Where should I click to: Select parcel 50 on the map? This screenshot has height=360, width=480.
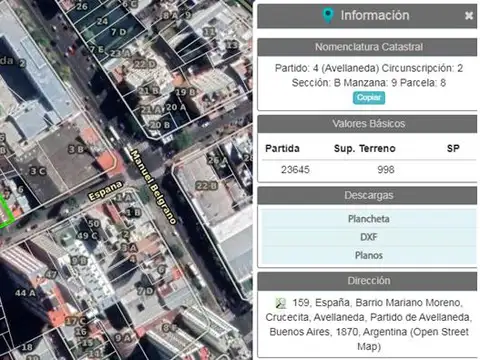coord(94,223)
